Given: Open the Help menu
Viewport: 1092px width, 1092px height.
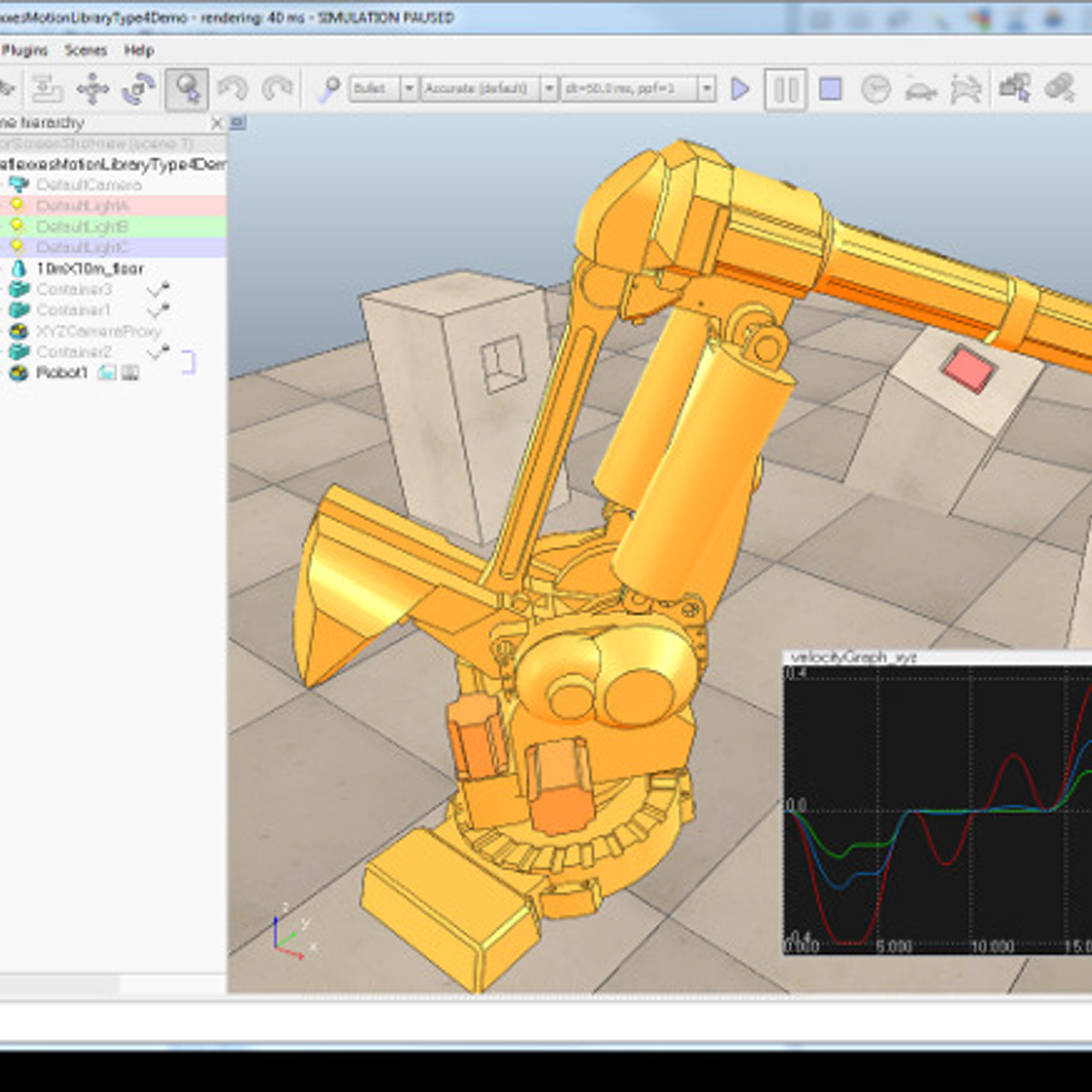Looking at the screenshot, I should (x=138, y=50).
